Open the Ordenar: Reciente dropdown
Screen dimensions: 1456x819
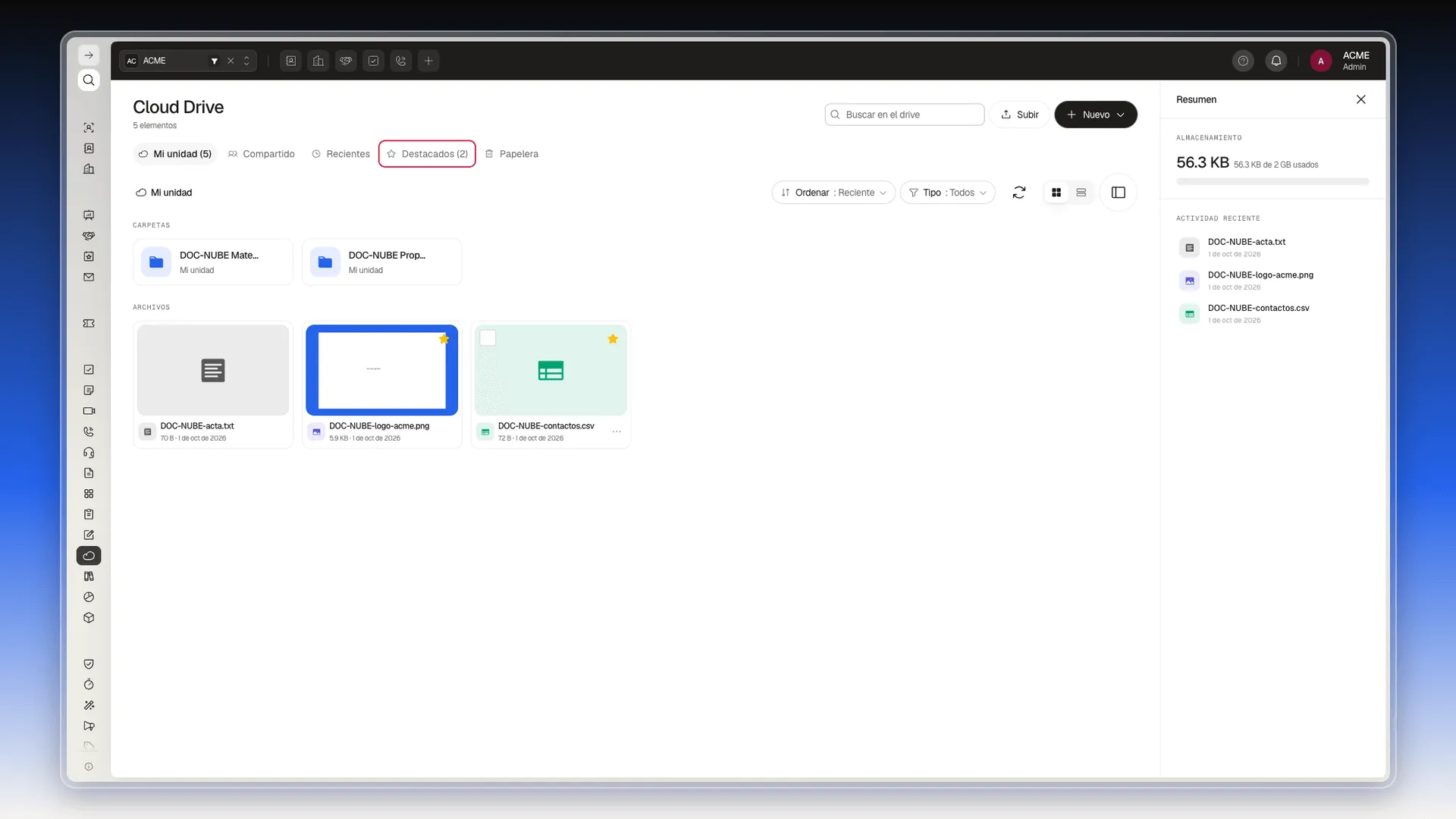pyautogui.click(x=833, y=193)
